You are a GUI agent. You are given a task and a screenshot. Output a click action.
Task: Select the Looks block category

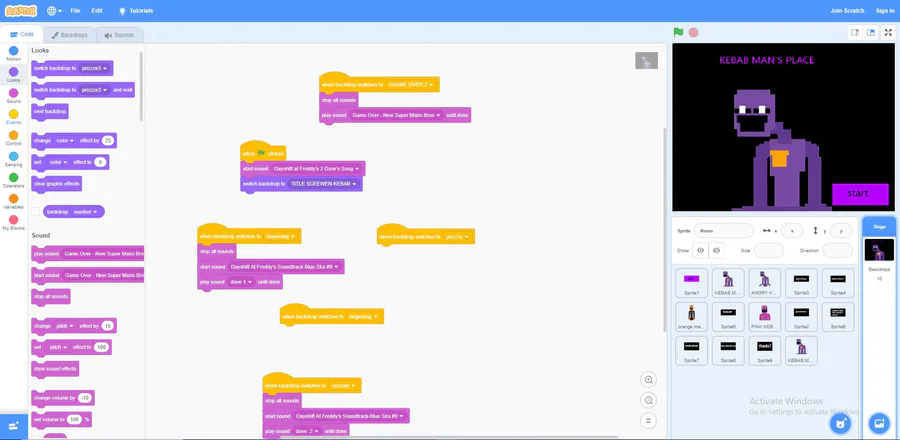(14, 75)
